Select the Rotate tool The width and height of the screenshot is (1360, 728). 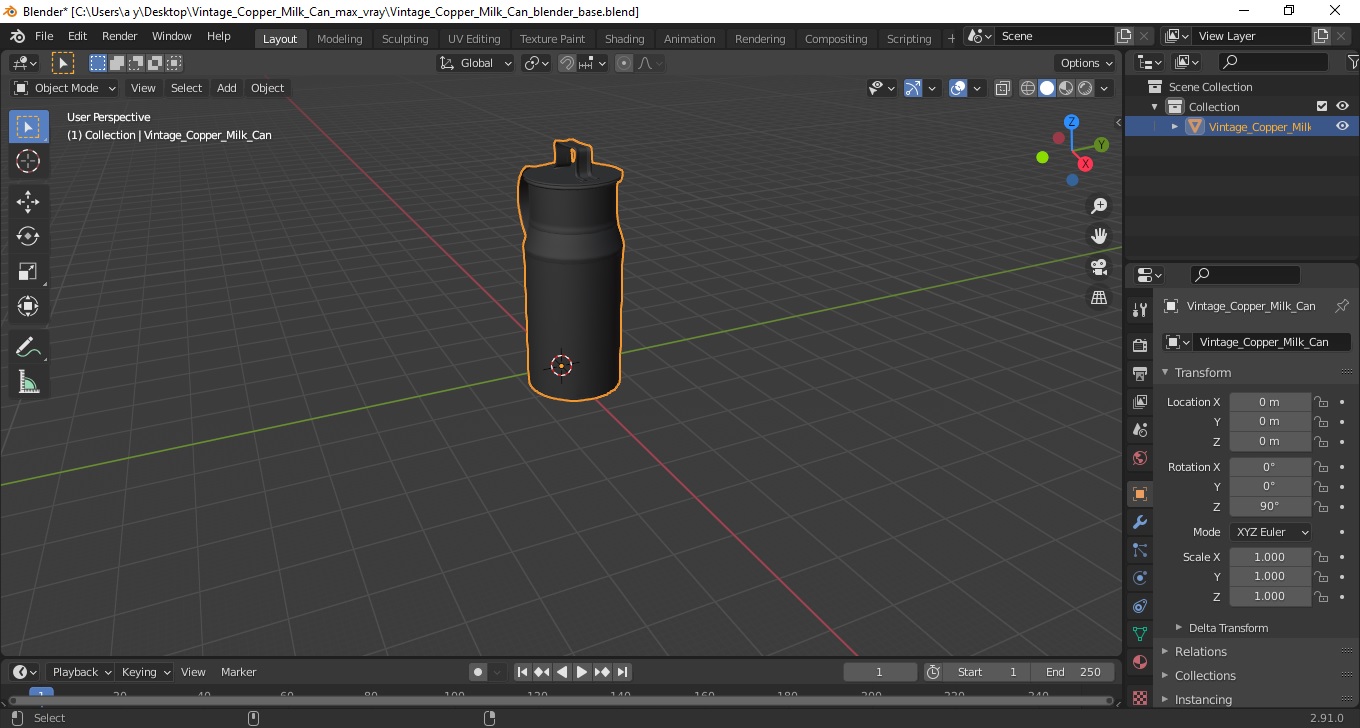[x=28, y=237]
